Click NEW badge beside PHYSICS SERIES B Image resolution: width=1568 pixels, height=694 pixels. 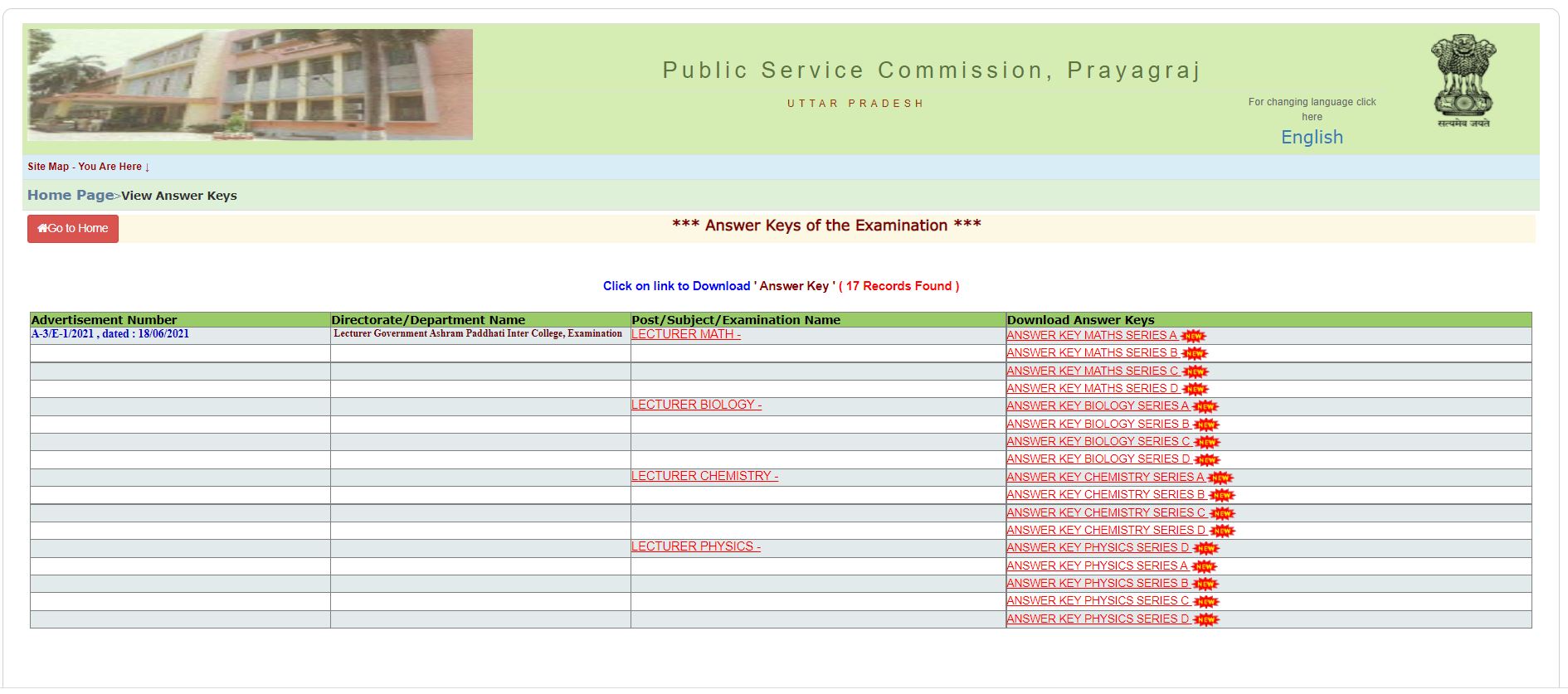1205,584
